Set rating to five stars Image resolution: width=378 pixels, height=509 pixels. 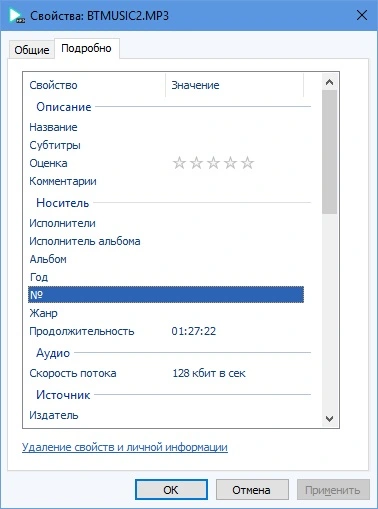[x=247, y=163]
